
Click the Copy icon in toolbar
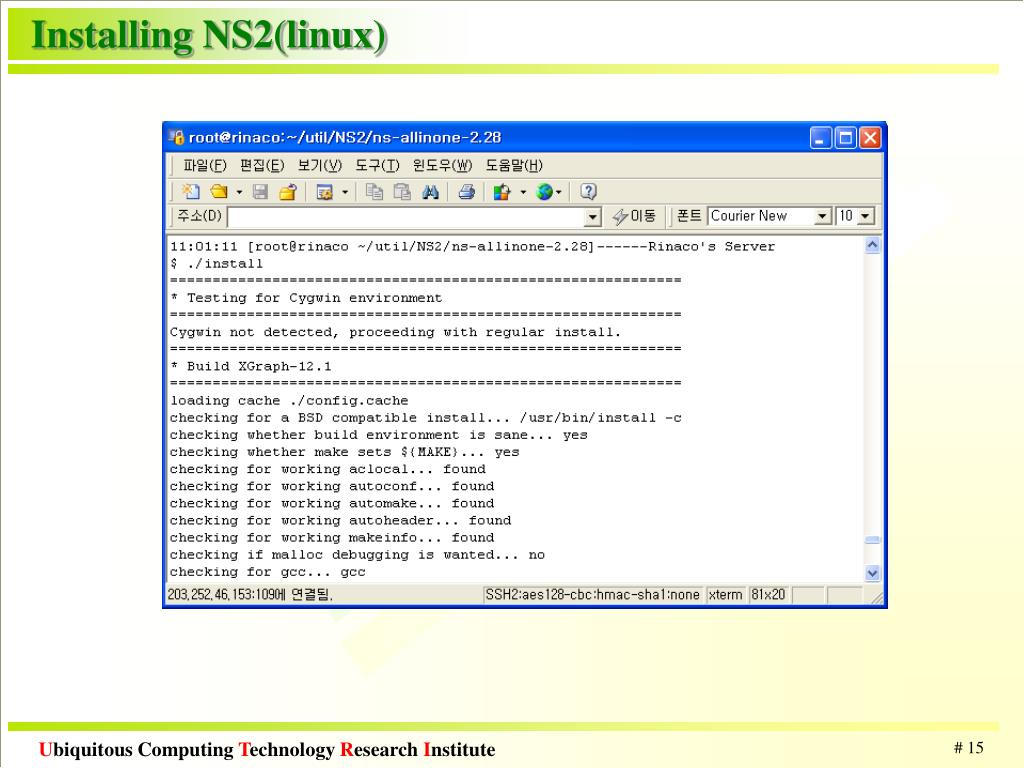(374, 191)
